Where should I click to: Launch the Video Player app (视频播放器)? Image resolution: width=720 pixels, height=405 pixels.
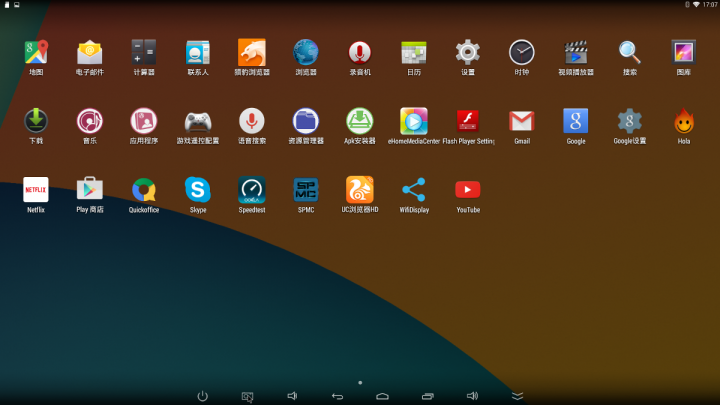click(x=576, y=52)
